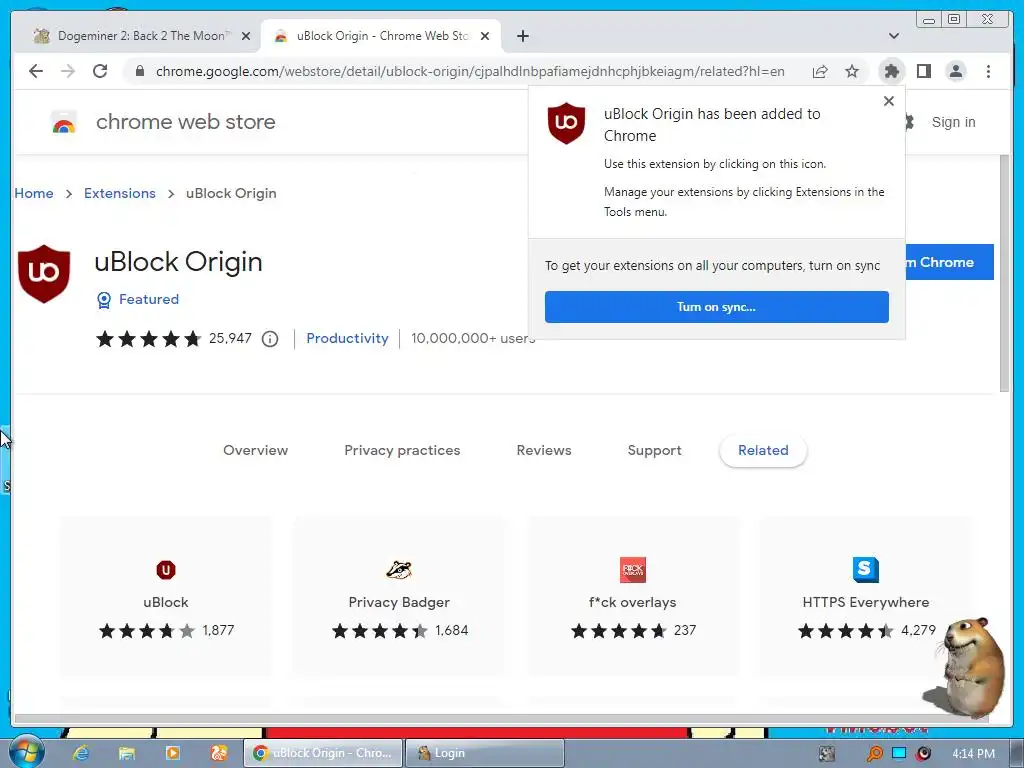1024x768 pixels.
Task: Switch to the Overview tab
Action: 255,450
